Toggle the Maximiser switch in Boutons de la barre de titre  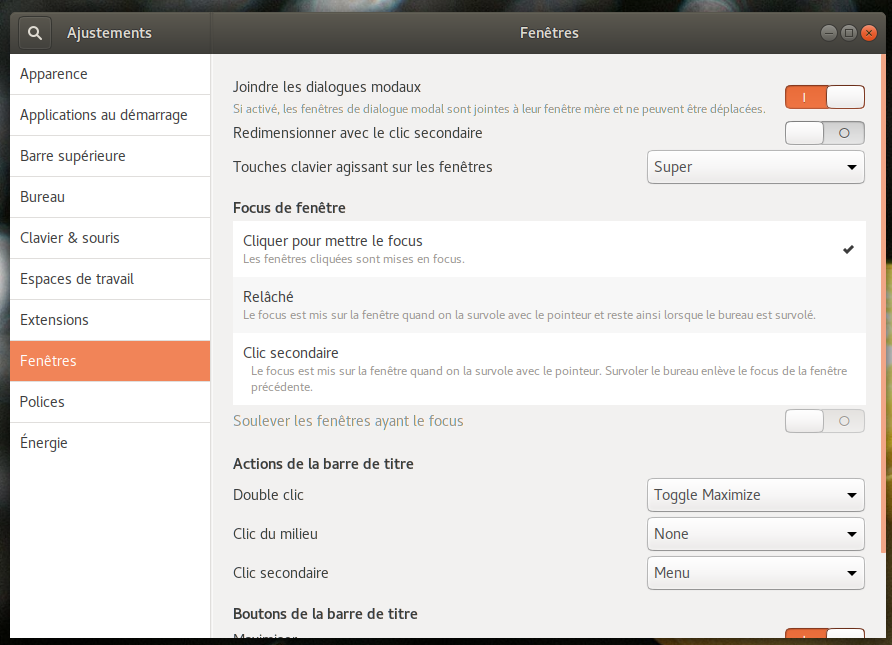tap(824, 634)
